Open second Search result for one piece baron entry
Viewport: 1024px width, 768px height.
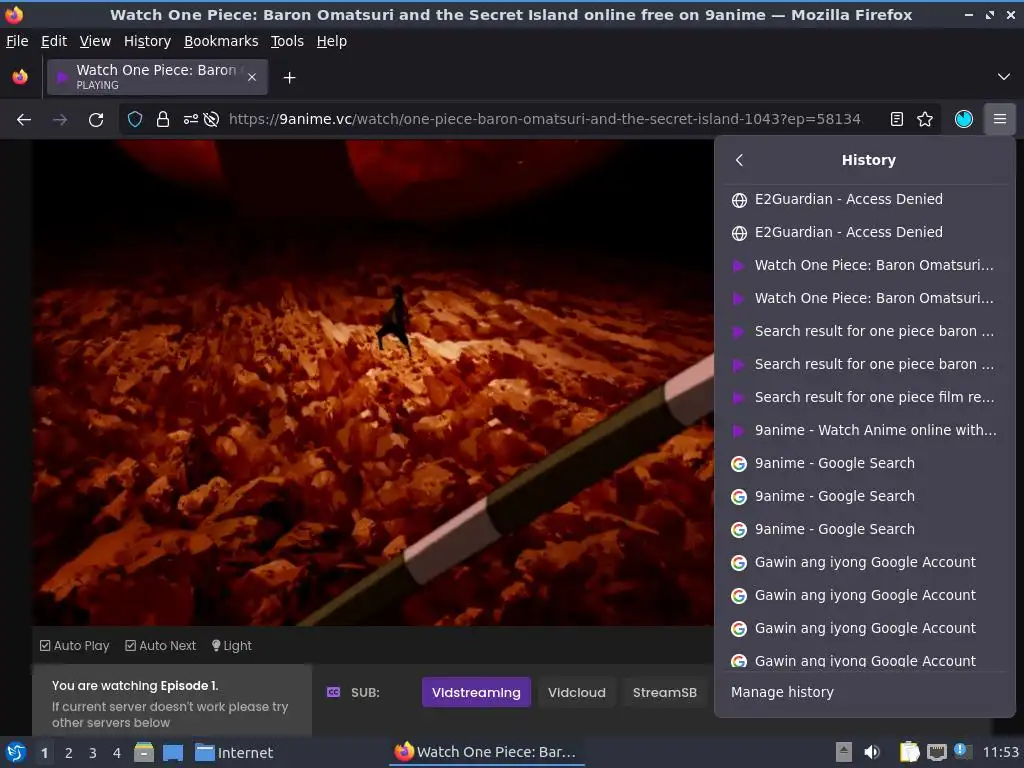coord(865,364)
